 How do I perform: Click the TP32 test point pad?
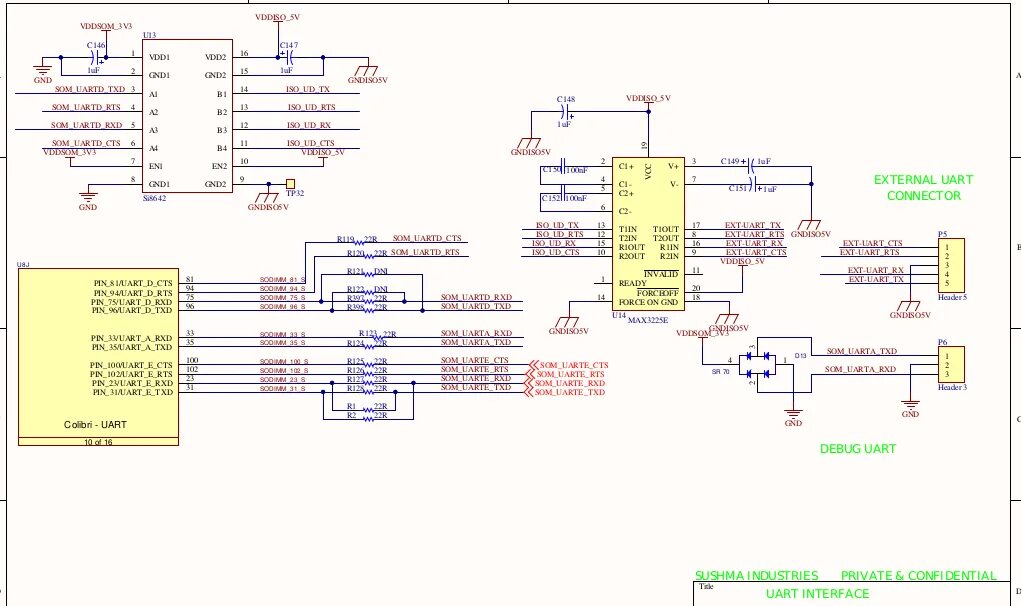[290, 184]
